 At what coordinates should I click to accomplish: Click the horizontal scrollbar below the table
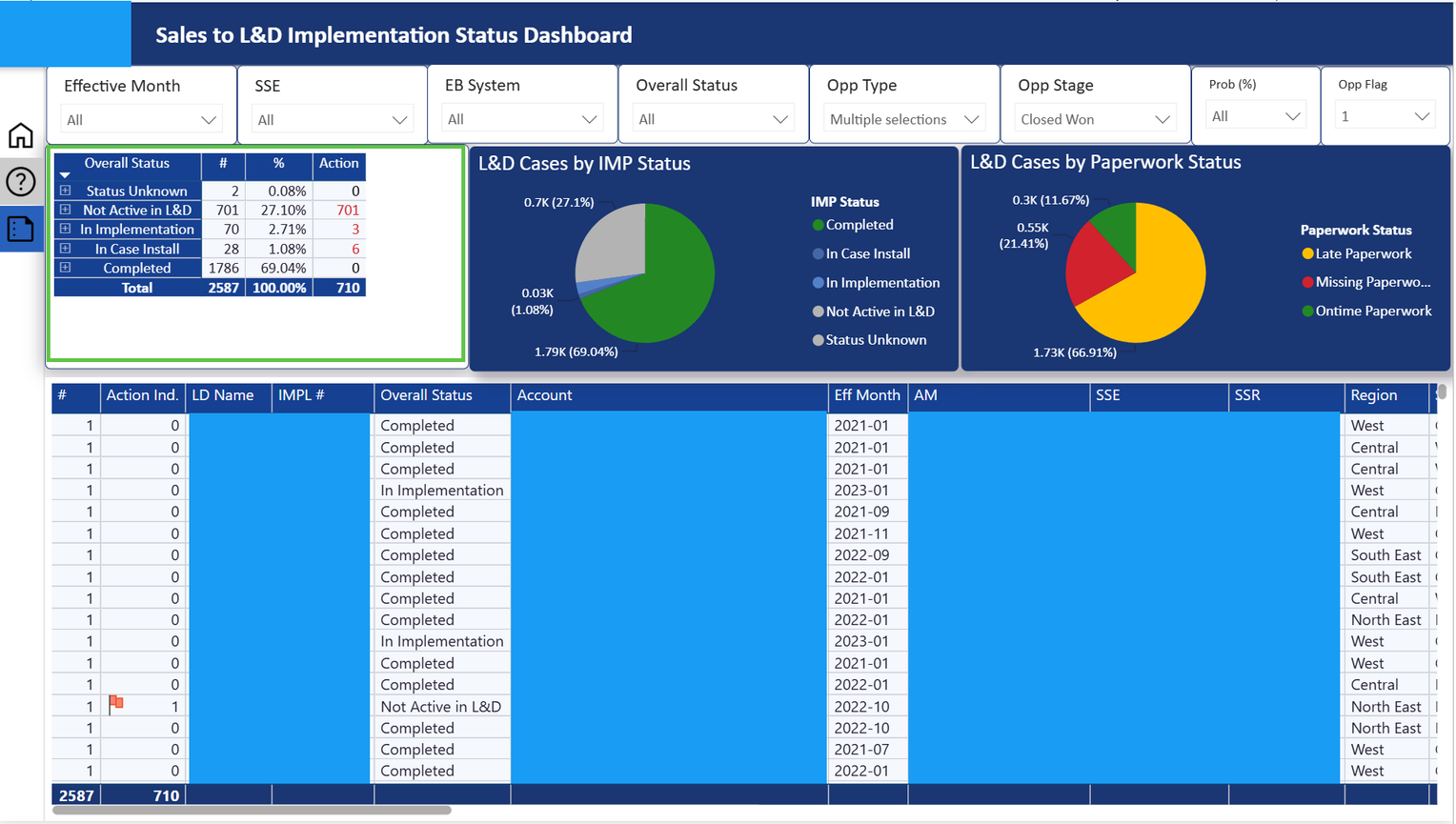(x=252, y=811)
